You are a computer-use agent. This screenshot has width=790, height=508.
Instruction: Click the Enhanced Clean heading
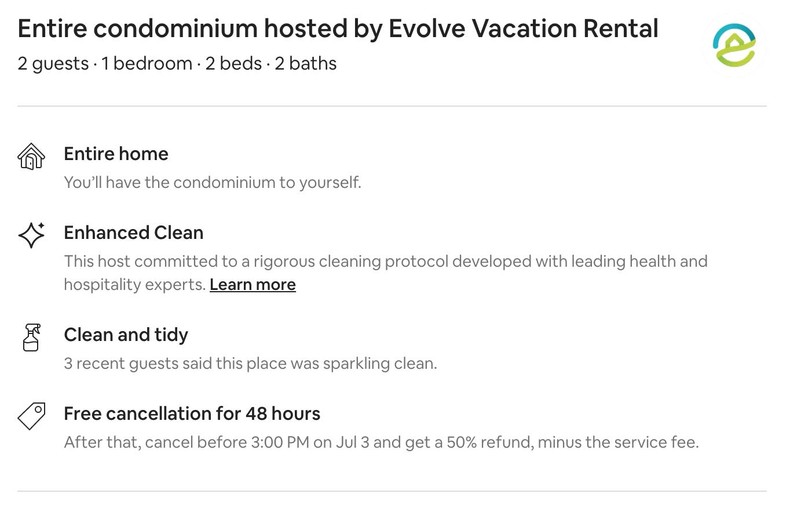[x=133, y=233]
